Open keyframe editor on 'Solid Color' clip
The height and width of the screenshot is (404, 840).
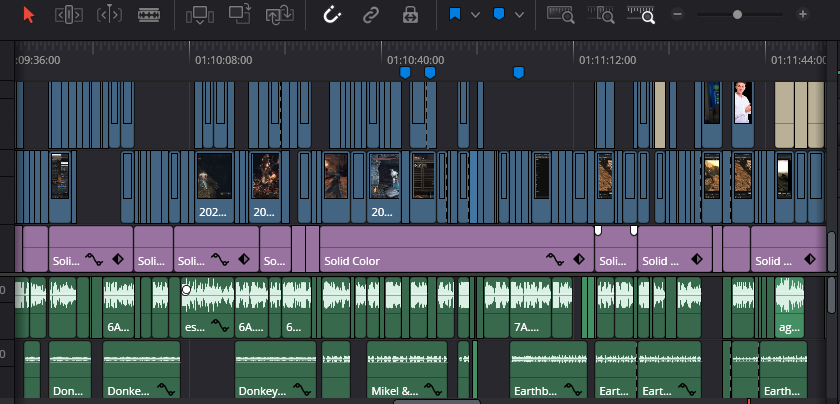pos(579,260)
